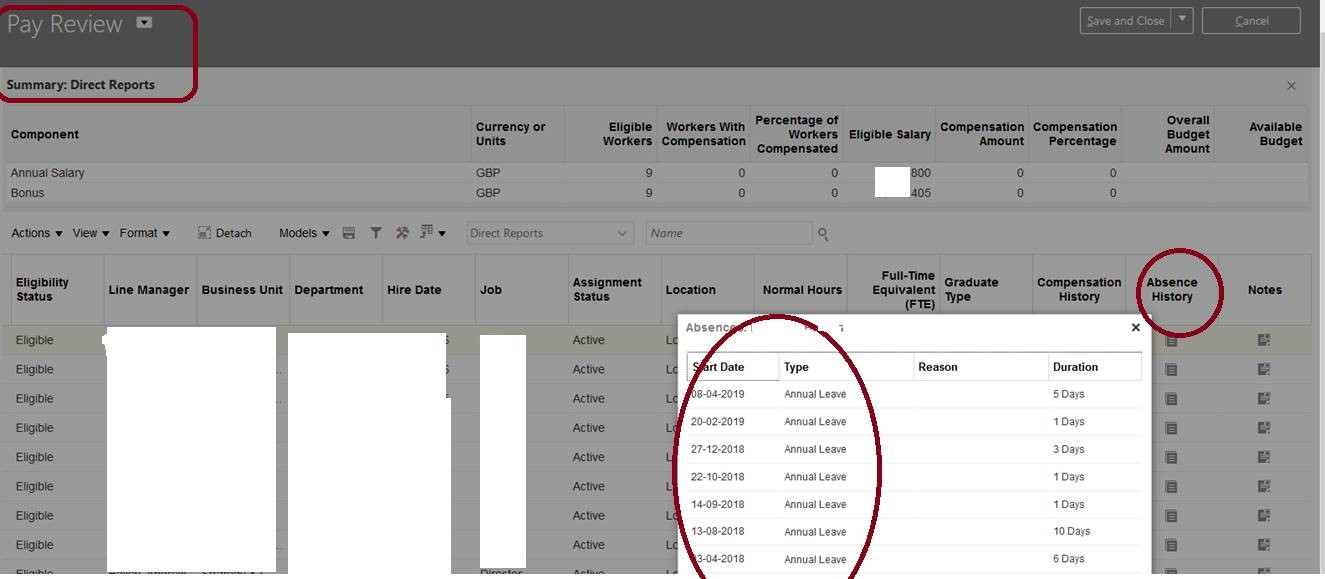Click the Hire Date column header
This screenshot has height=579, width=1325.
[x=428, y=290]
